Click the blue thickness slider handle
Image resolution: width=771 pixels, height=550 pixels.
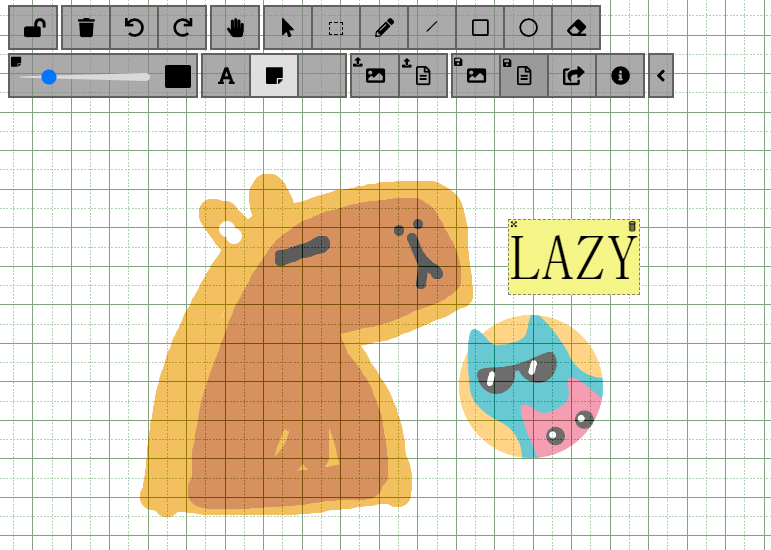click(49, 77)
